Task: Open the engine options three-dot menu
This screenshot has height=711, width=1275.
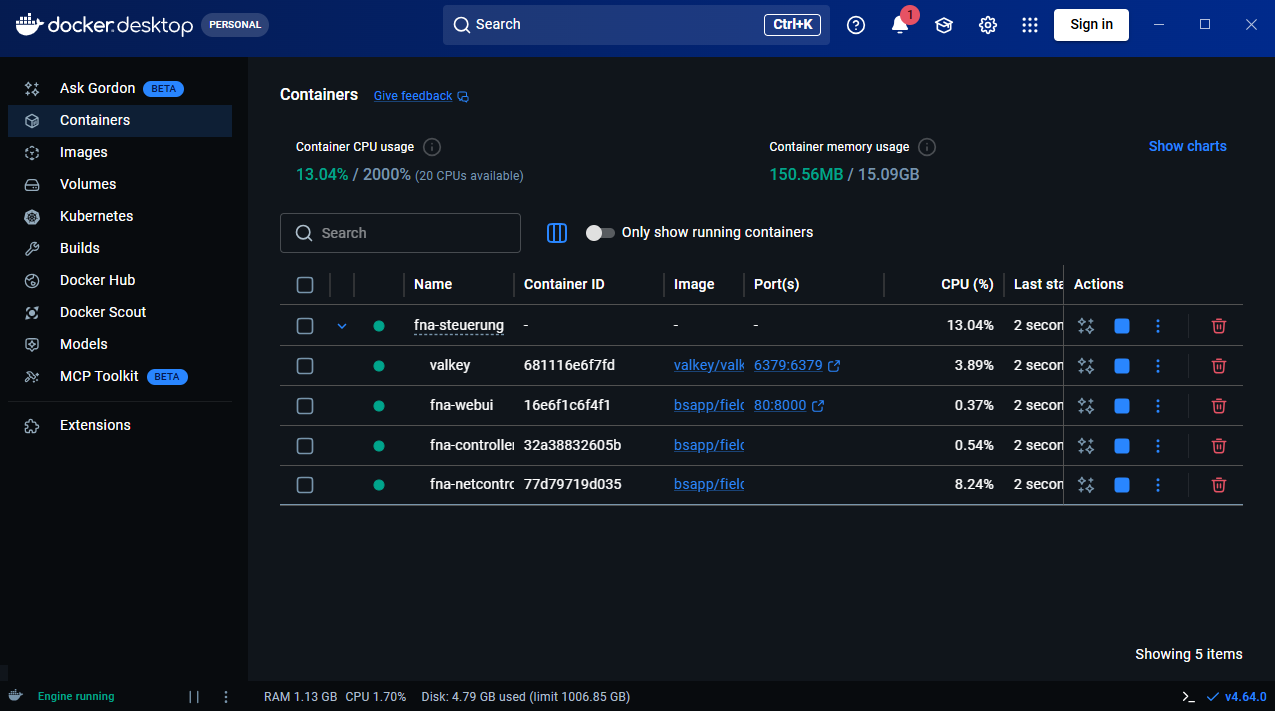Action: pos(226,696)
